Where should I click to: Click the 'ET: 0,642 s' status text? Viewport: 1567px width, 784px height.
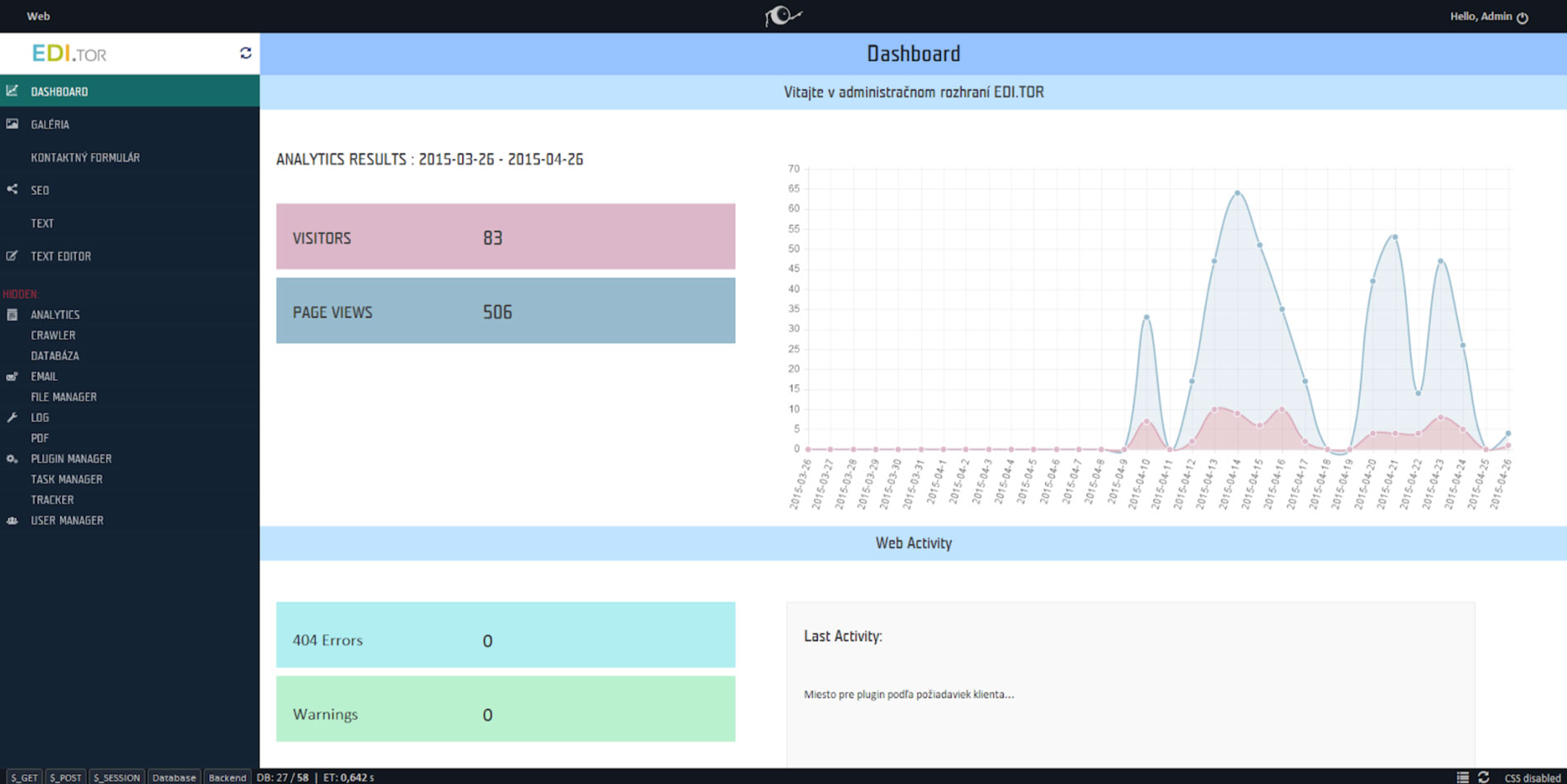[348, 777]
